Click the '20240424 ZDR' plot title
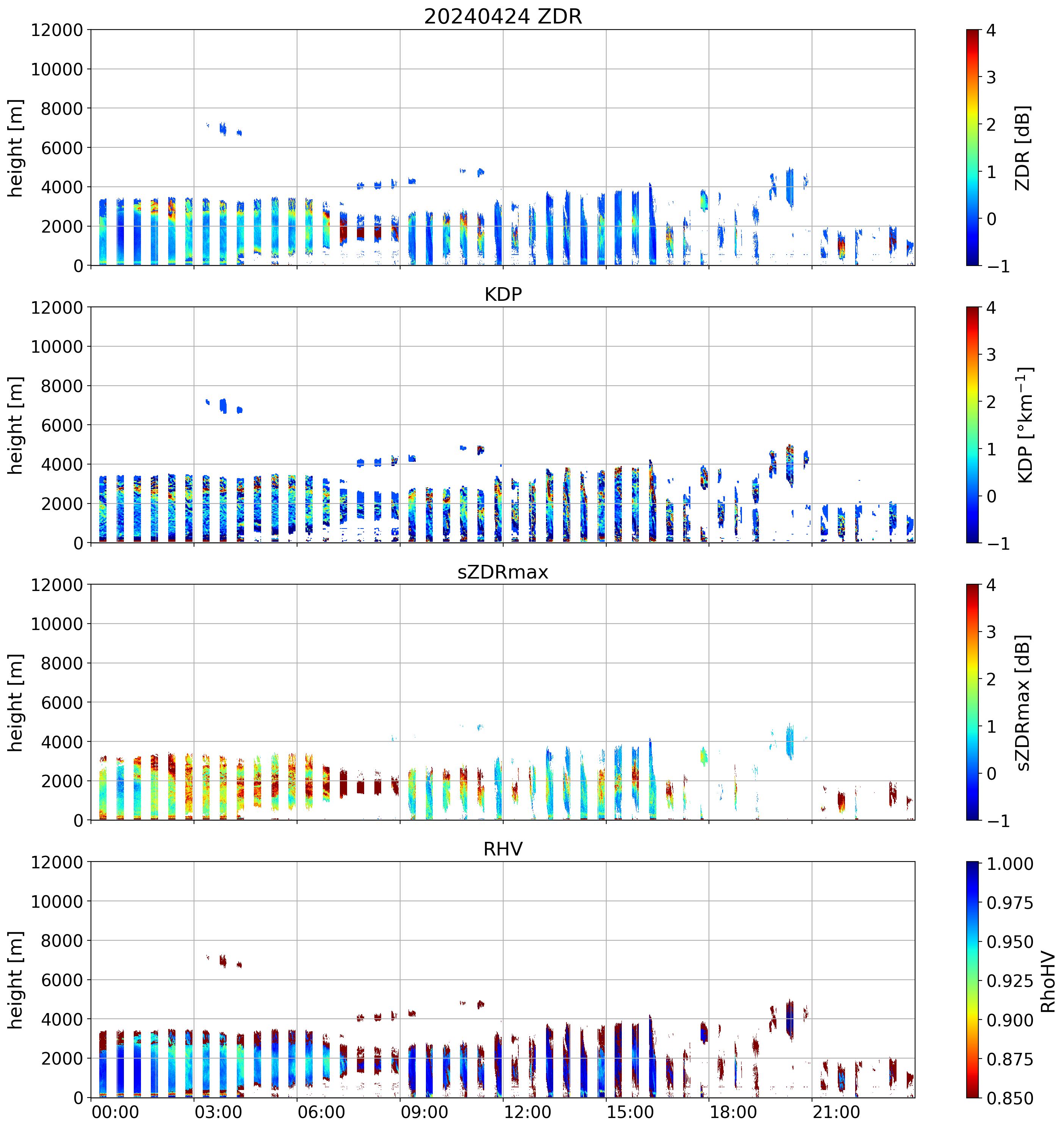This screenshot has width=1064, height=1129. tap(503, 16)
